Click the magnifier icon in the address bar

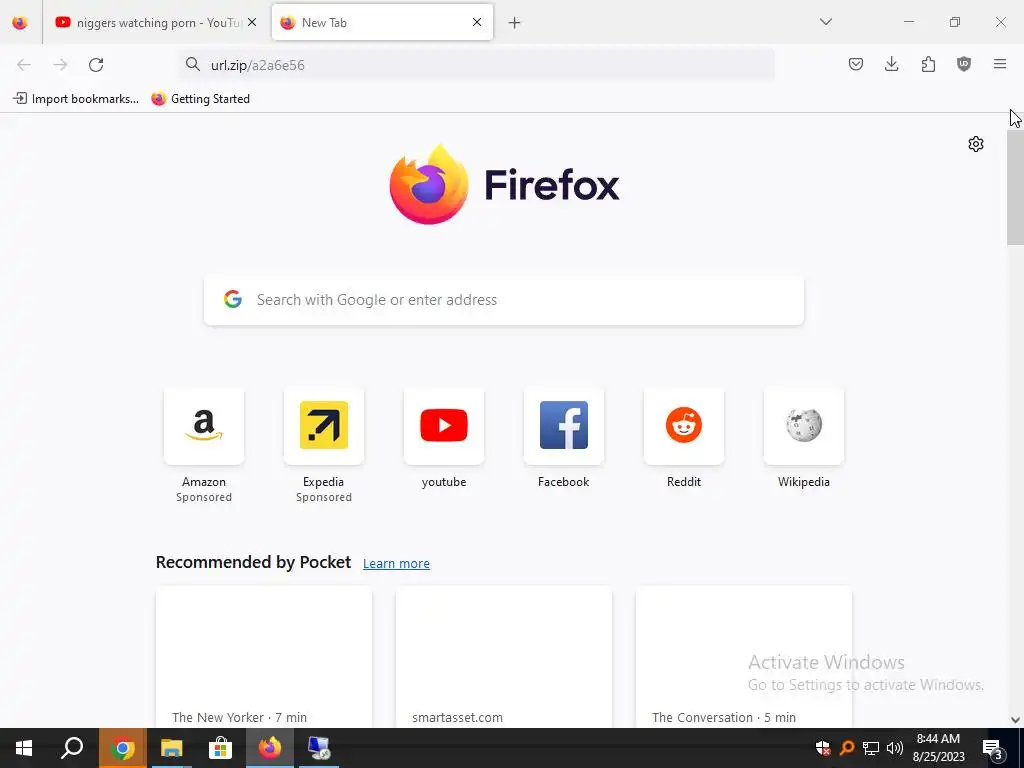click(193, 64)
